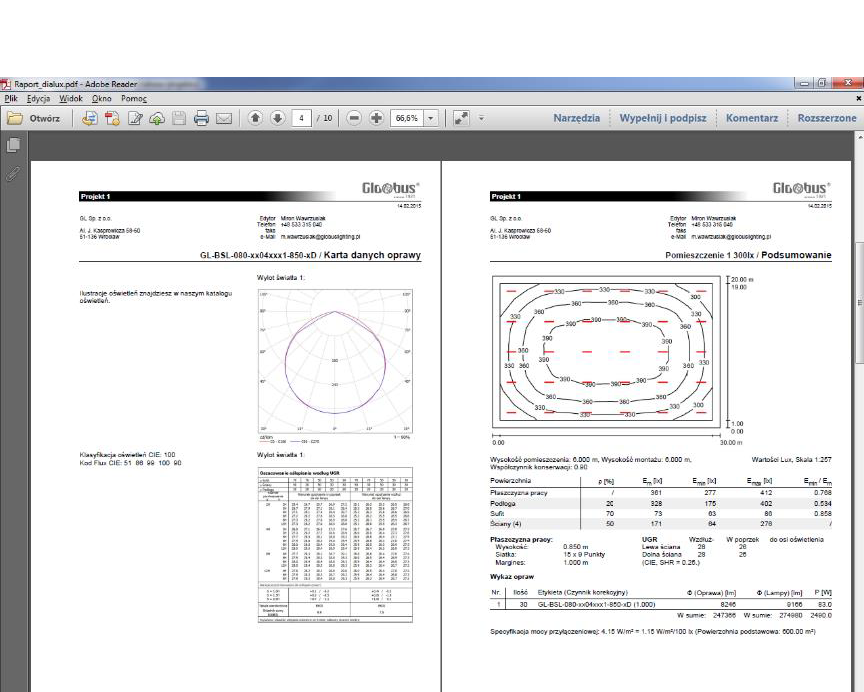Click the sign document pen icon
Viewport: 864px width, 692px height.
(x=135, y=118)
